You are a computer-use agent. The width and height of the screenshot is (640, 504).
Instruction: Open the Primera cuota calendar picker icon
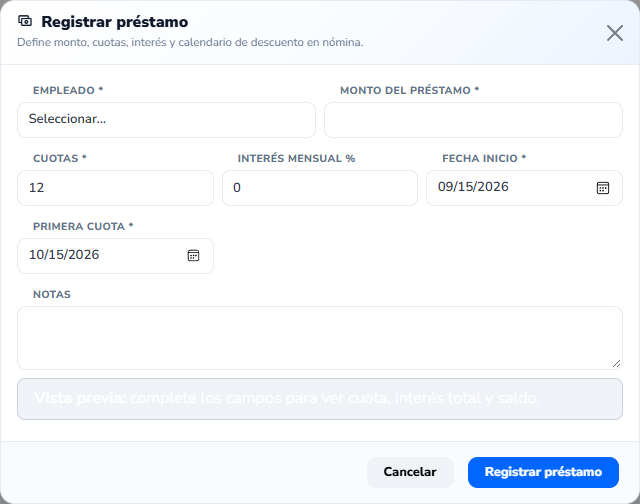193,255
